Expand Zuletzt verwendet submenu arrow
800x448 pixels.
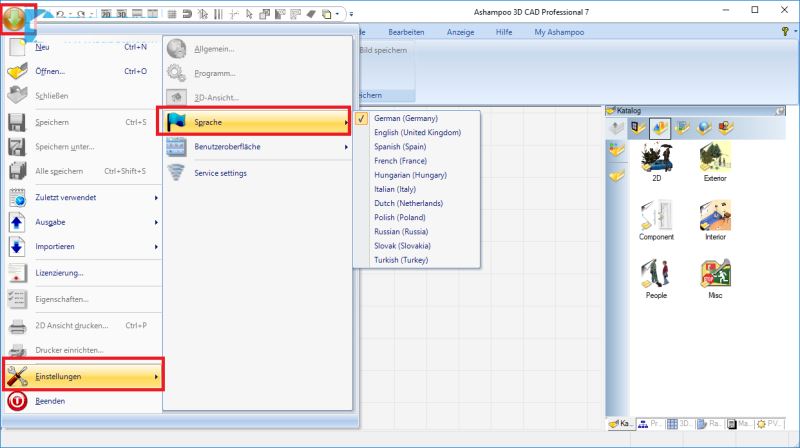(156, 198)
